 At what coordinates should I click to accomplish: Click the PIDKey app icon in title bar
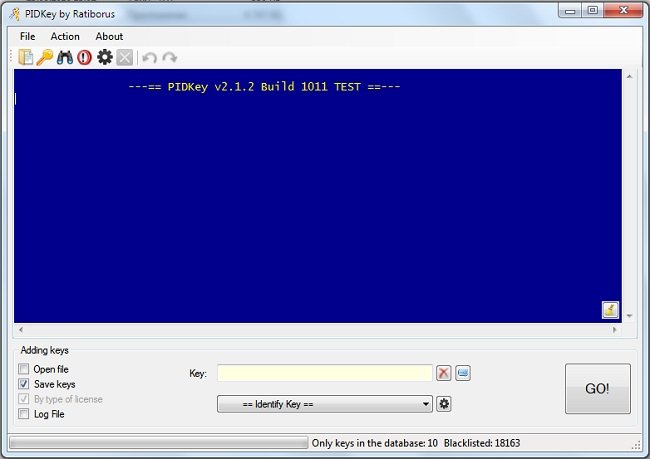click(x=15, y=14)
